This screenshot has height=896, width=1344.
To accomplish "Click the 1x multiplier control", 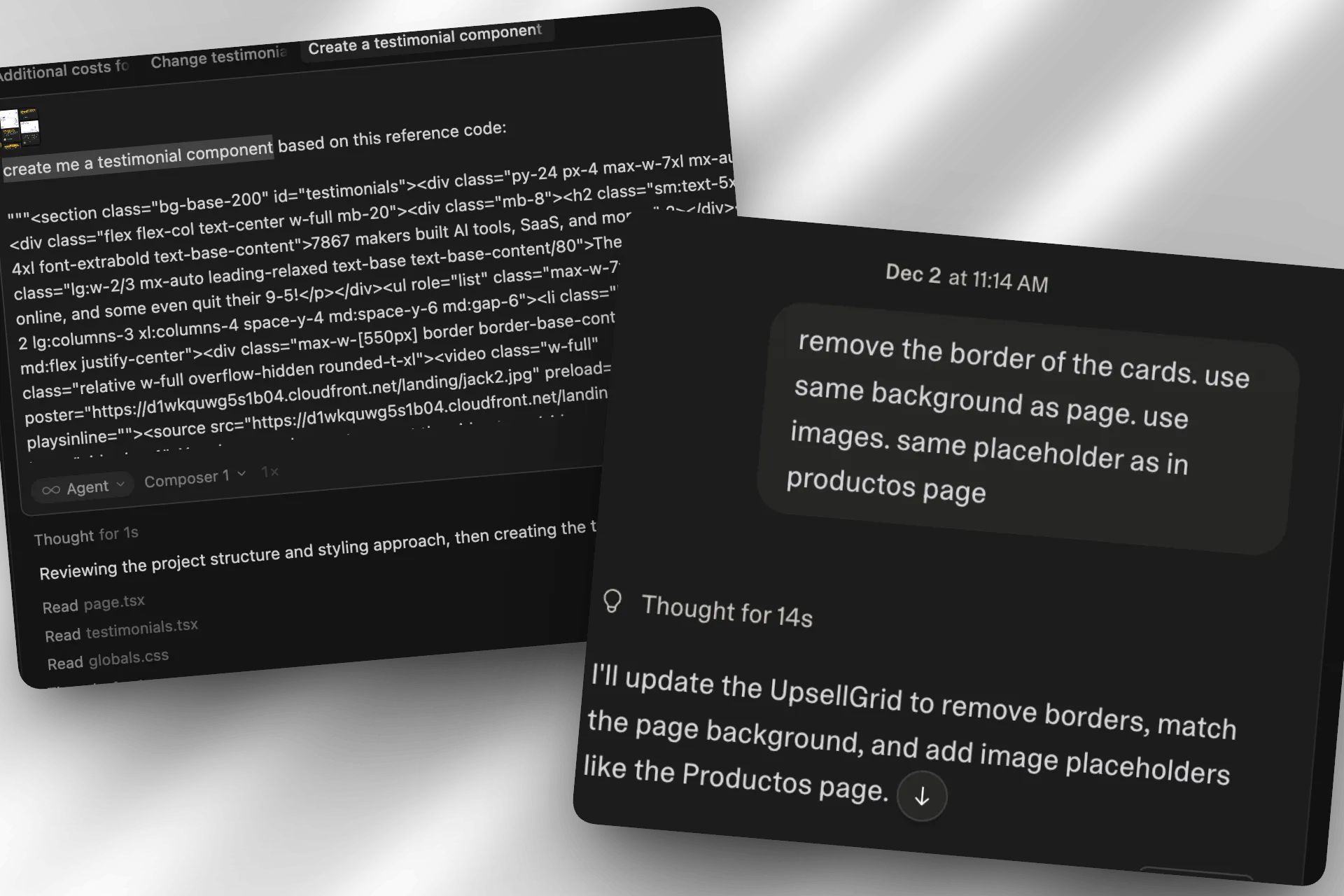I will point(269,472).
